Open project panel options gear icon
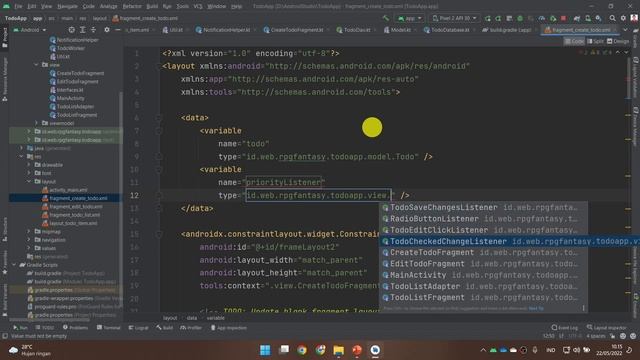This screenshot has width=640, height=360. click(107, 30)
